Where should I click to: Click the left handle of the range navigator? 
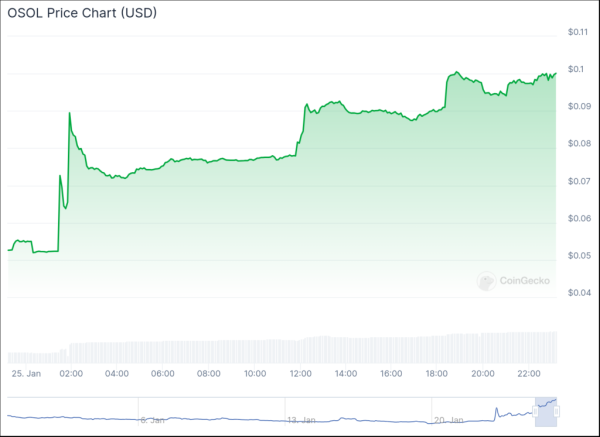pos(536,411)
